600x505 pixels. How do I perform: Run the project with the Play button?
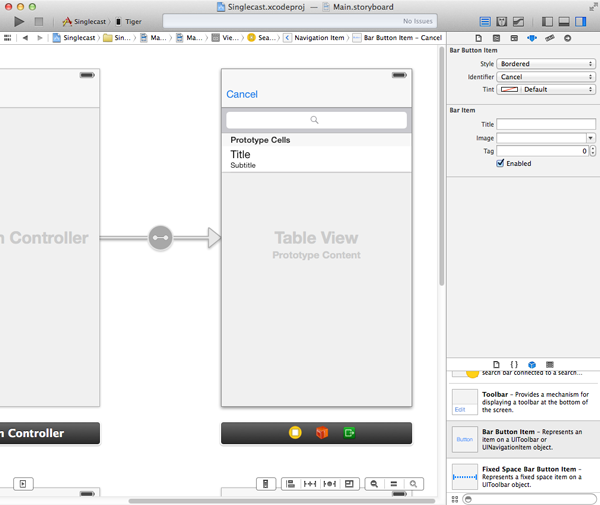pos(19,22)
